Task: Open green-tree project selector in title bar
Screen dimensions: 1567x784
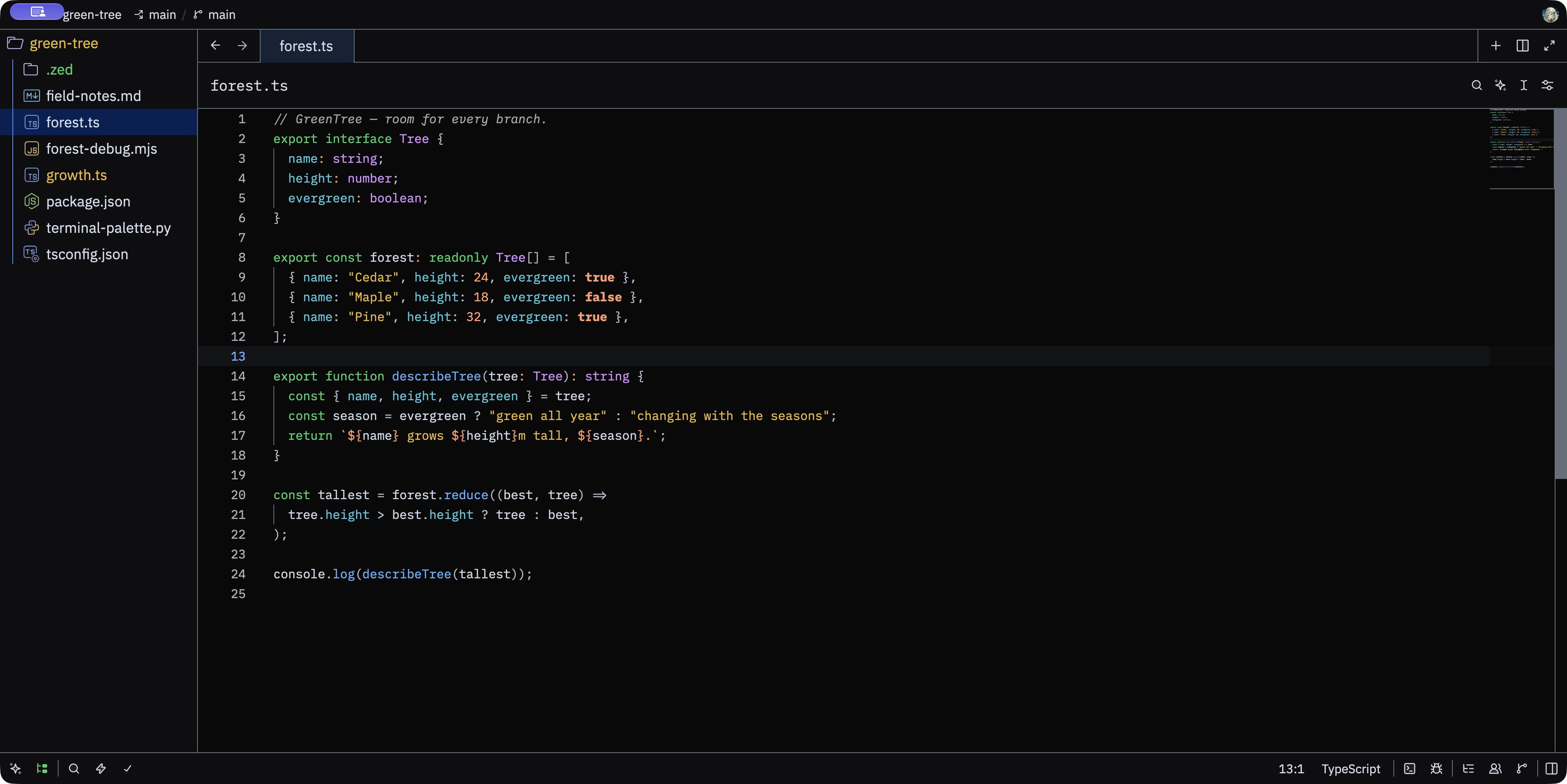Action: [x=92, y=14]
